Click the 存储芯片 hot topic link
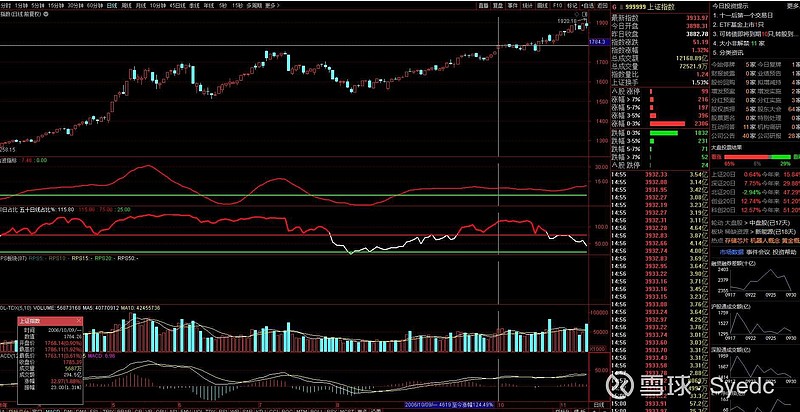The image size is (800, 412). click(736, 240)
